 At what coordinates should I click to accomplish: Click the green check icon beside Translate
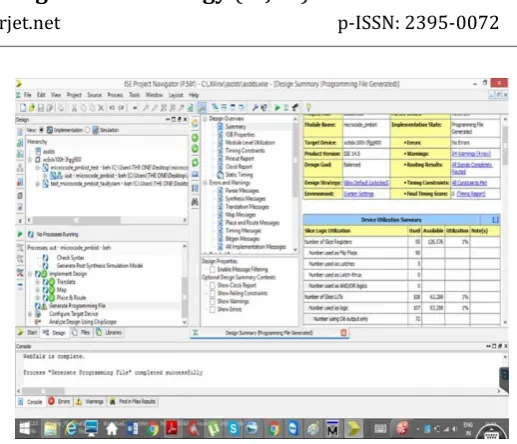(51, 282)
